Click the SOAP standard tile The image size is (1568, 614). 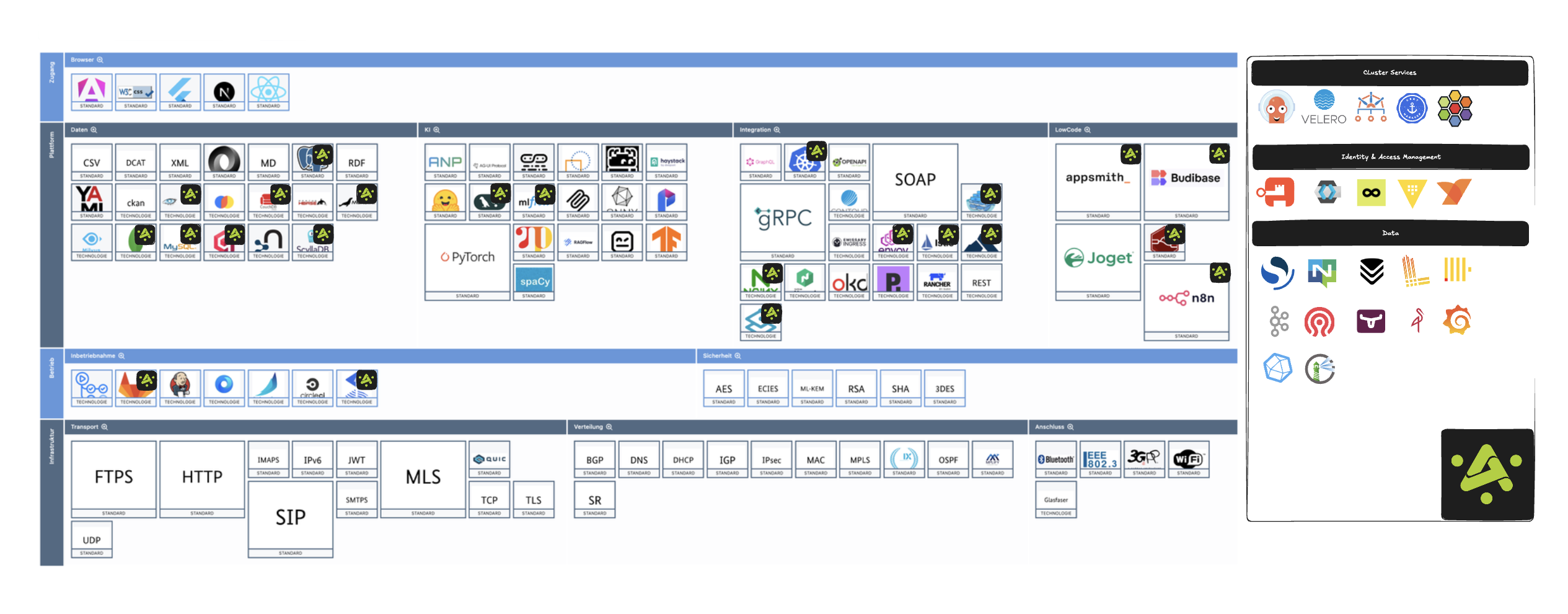click(x=915, y=180)
